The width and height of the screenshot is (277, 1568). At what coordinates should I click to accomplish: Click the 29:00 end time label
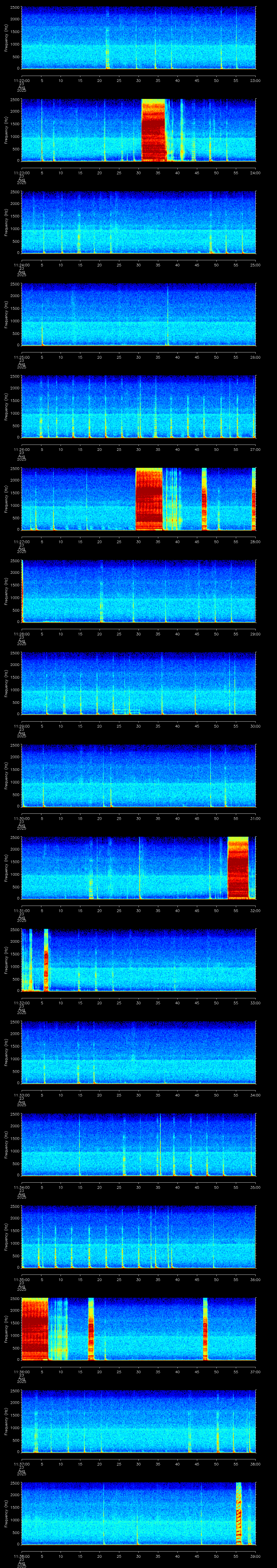click(x=255, y=634)
